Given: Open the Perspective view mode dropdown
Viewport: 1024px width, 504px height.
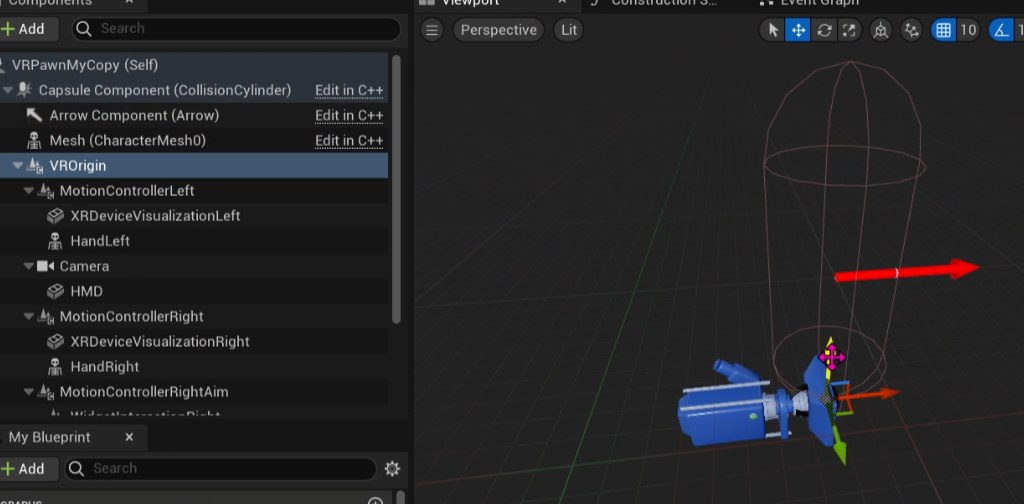Looking at the screenshot, I should [499, 30].
